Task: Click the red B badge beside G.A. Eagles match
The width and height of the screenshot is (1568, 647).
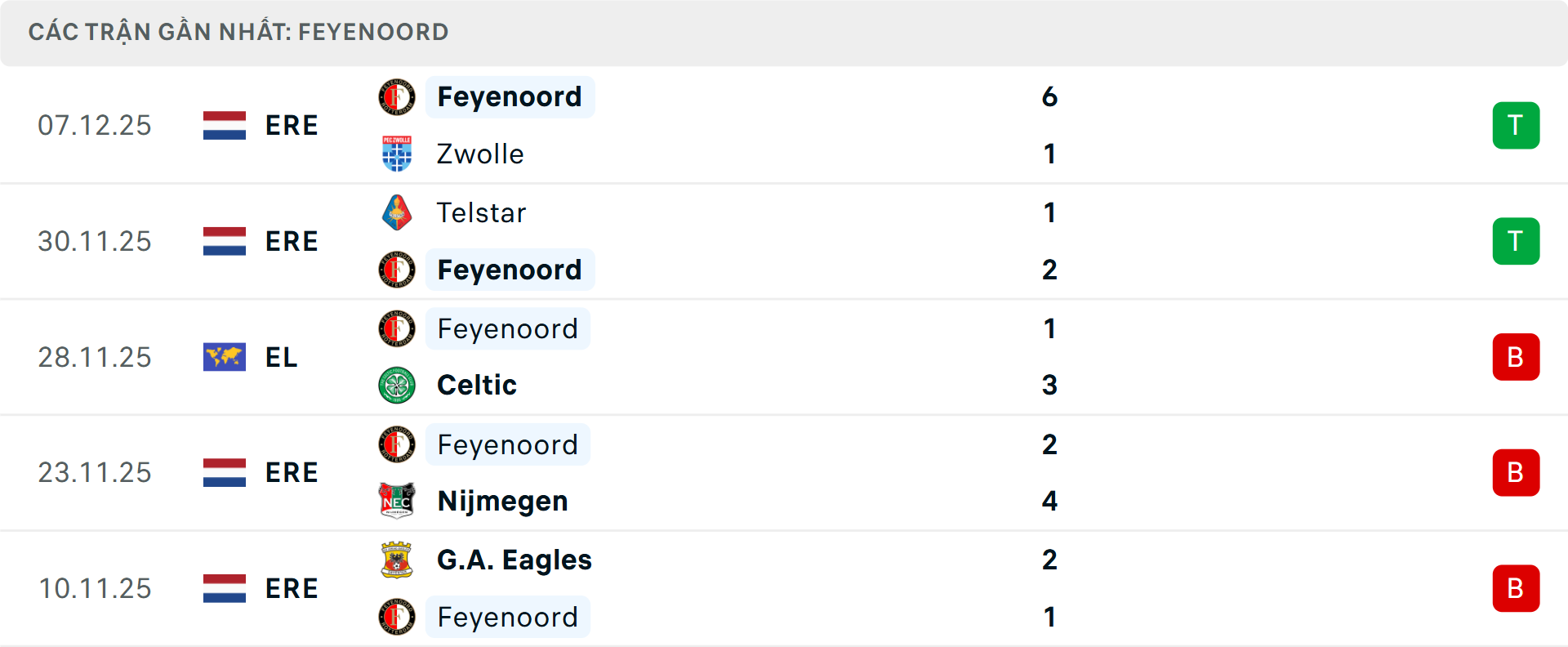Action: tap(1516, 588)
